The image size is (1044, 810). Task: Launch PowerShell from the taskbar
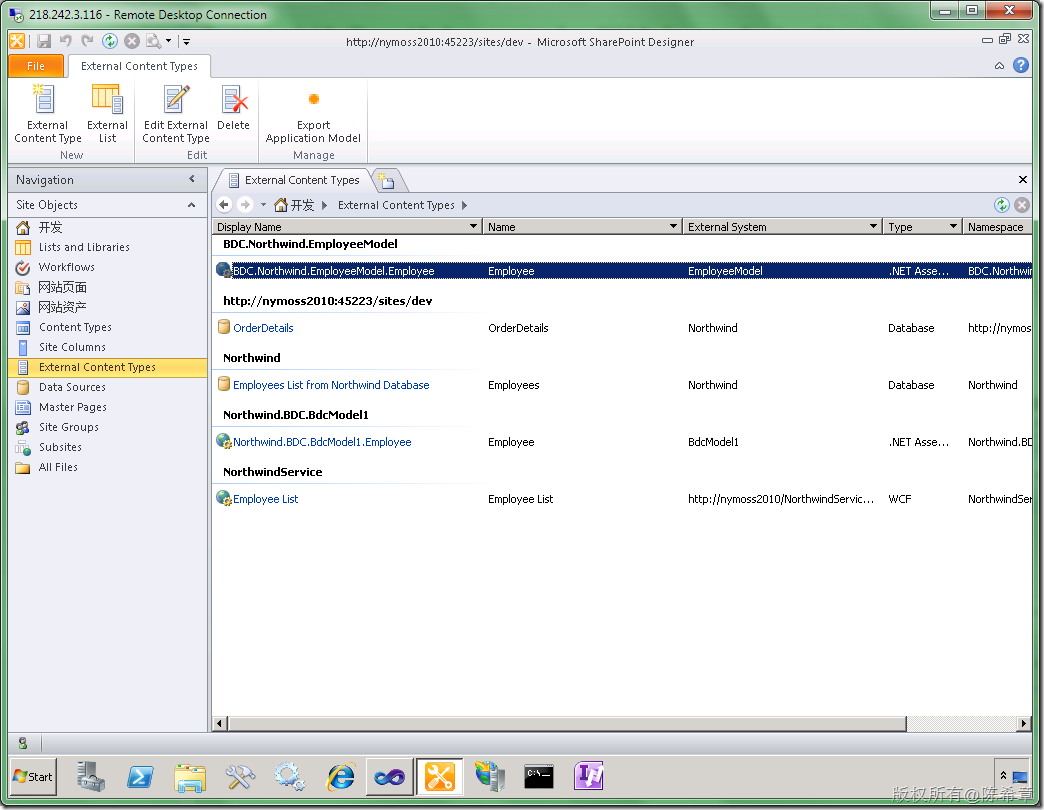(140, 777)
